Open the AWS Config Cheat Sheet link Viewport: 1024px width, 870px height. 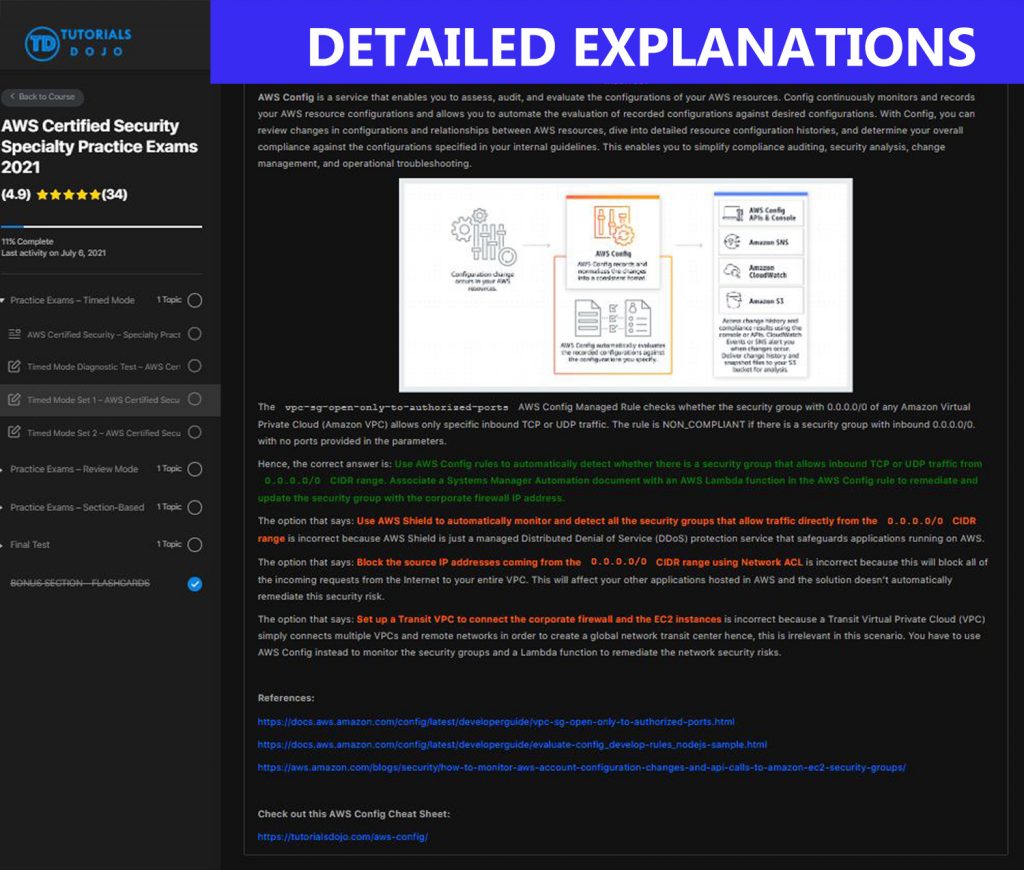(343, 836)
